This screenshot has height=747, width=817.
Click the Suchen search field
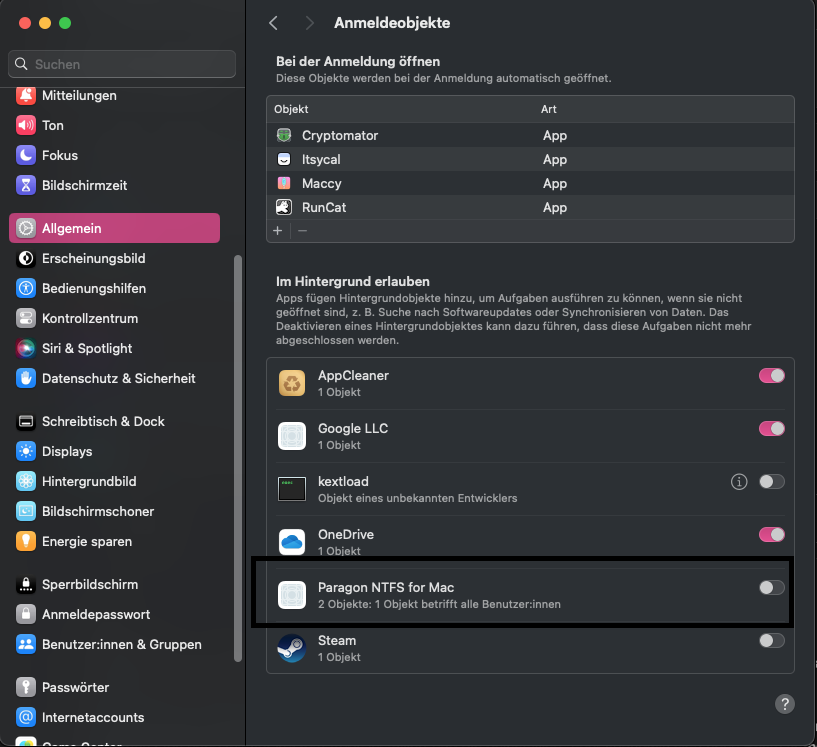click(x=122, y=64)
